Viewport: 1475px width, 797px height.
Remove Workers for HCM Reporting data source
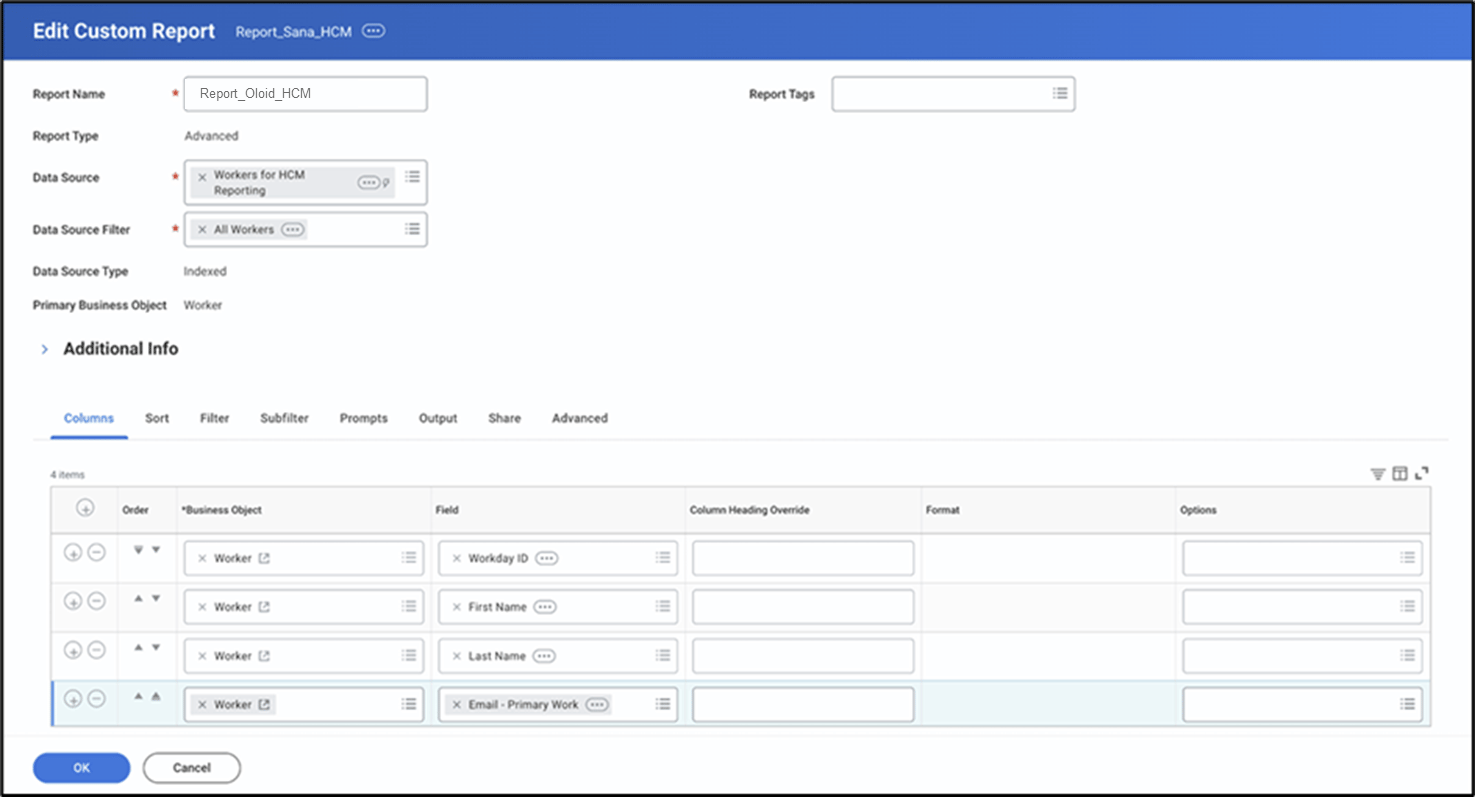tap(202, 176)
